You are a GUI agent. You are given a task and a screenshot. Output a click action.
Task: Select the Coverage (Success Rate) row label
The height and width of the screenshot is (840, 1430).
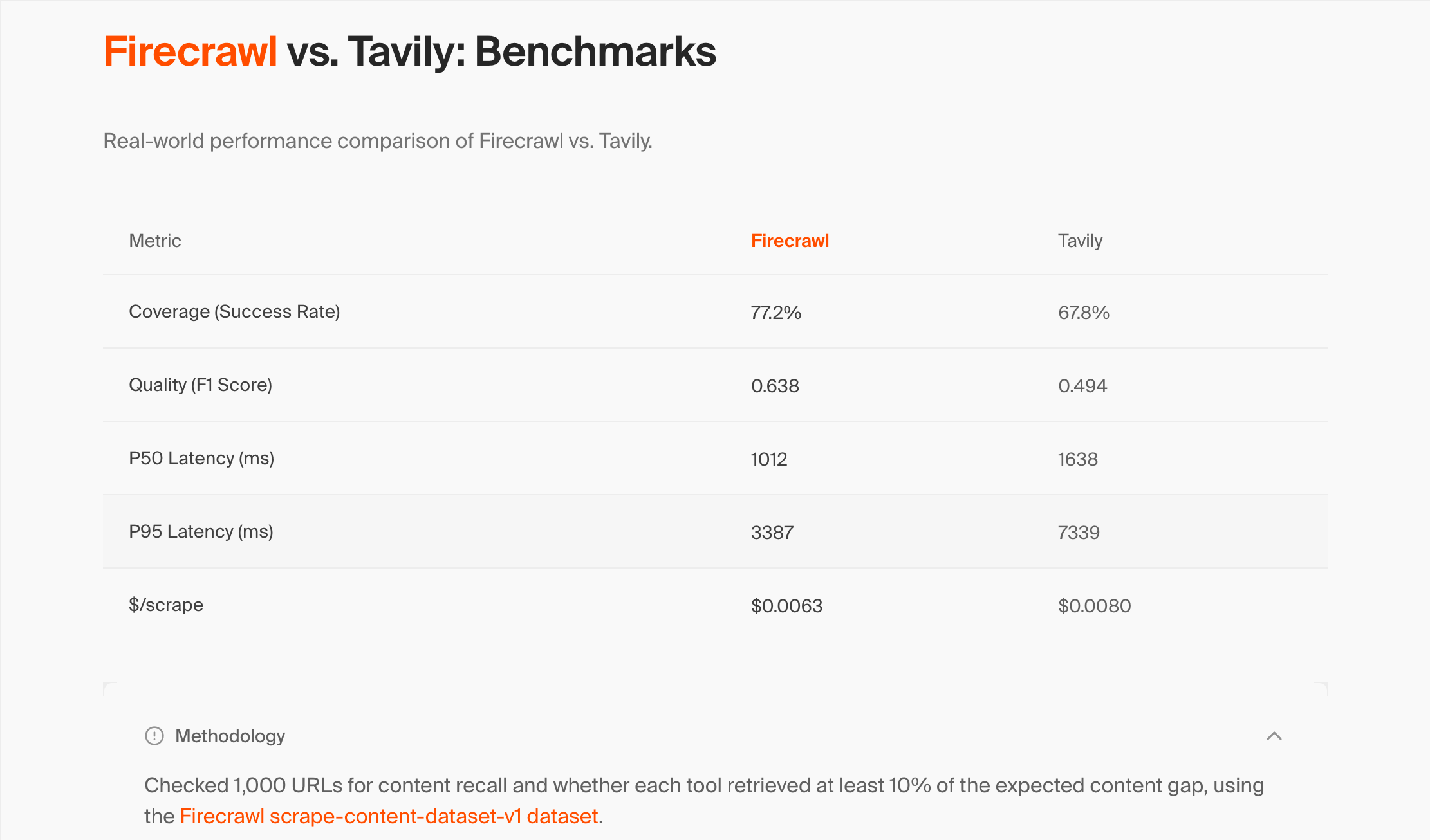click(x=234, y=312)
